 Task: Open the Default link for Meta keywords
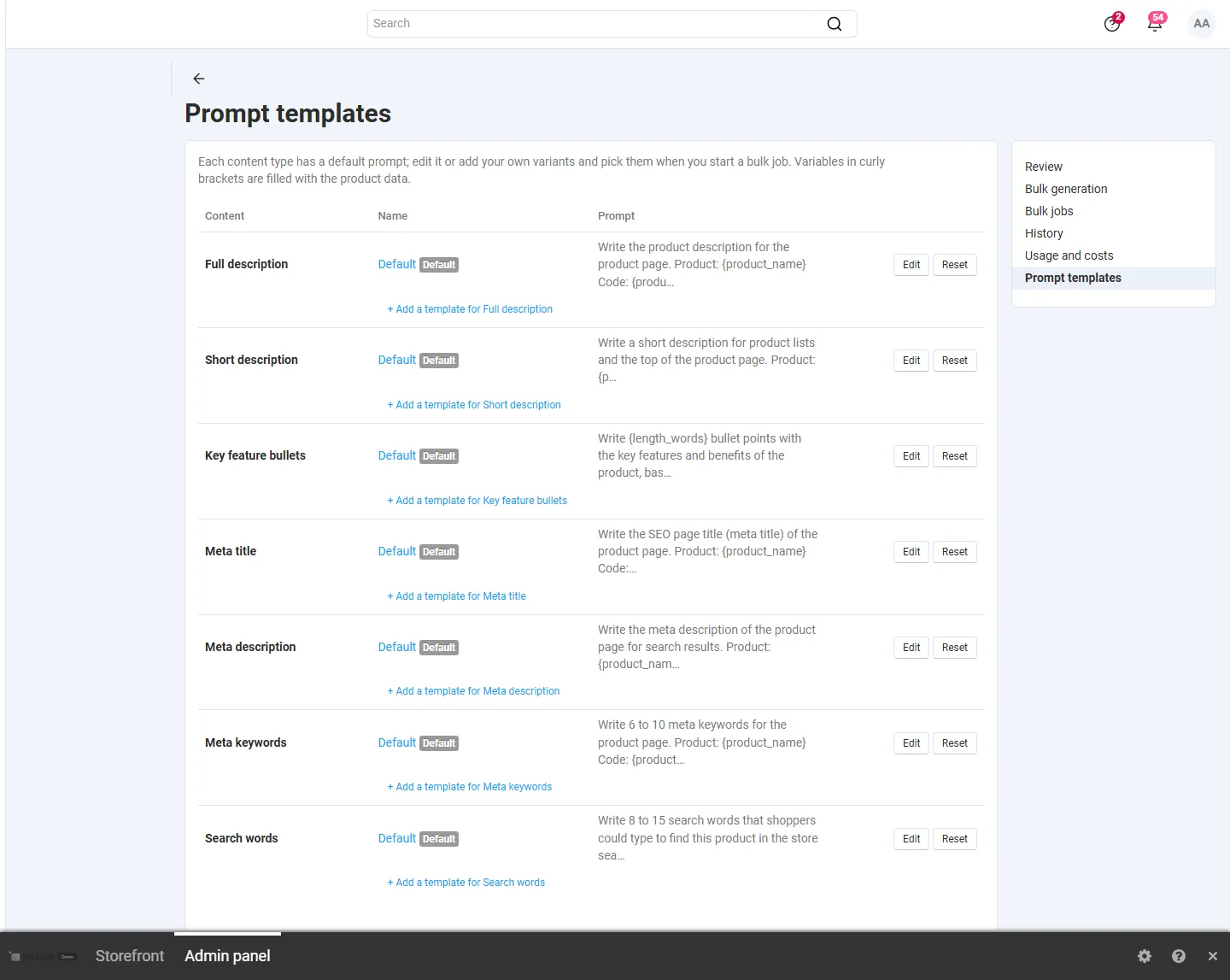396,742
